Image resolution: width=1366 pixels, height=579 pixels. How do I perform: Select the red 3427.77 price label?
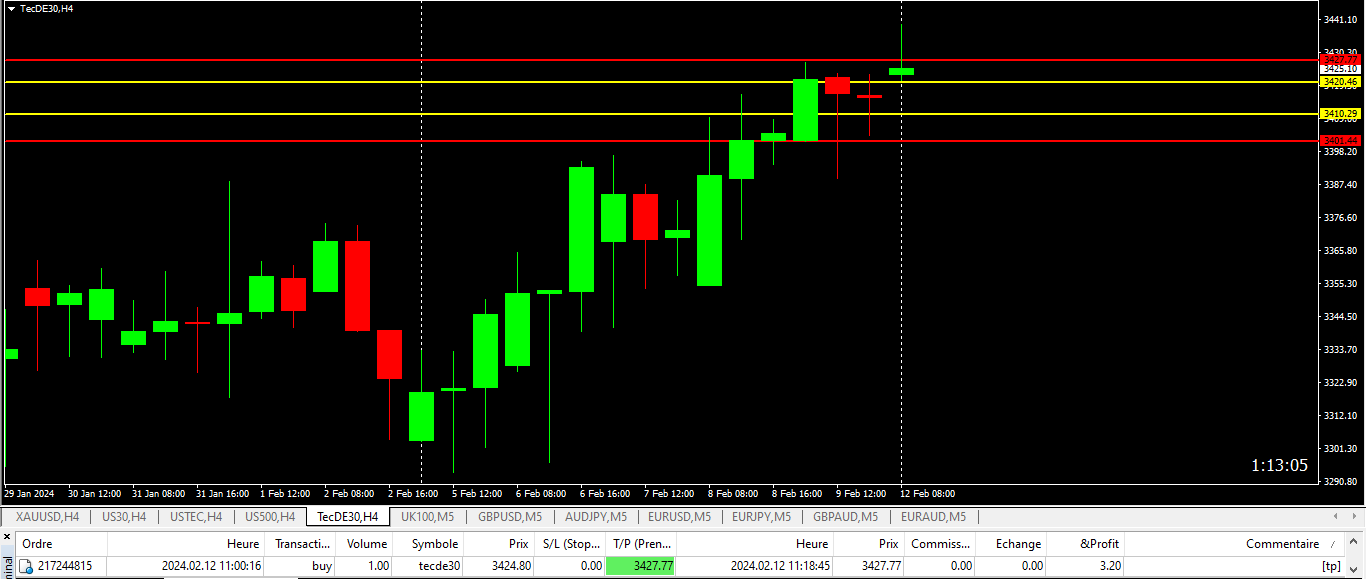[1340, 60]
